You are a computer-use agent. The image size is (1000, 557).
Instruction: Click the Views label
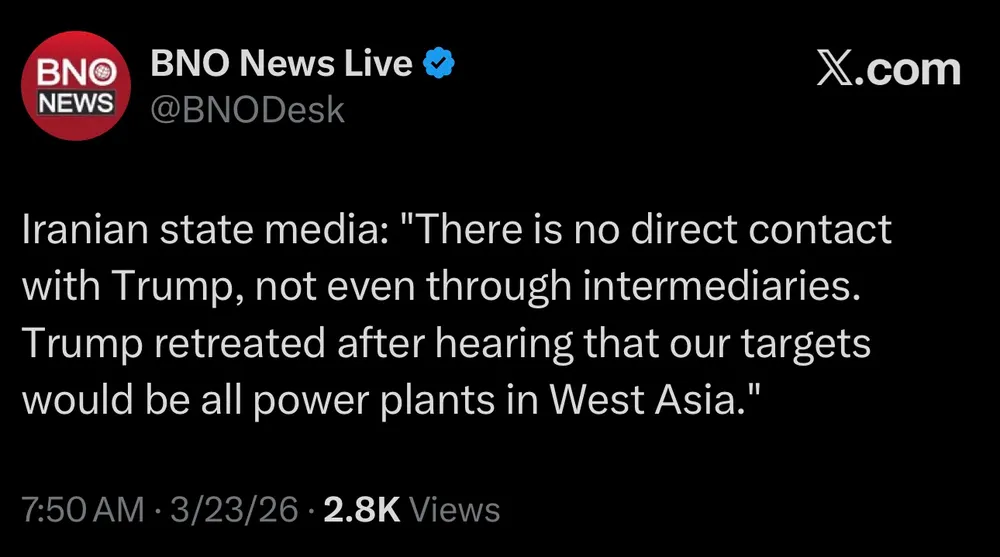[455, 510]
